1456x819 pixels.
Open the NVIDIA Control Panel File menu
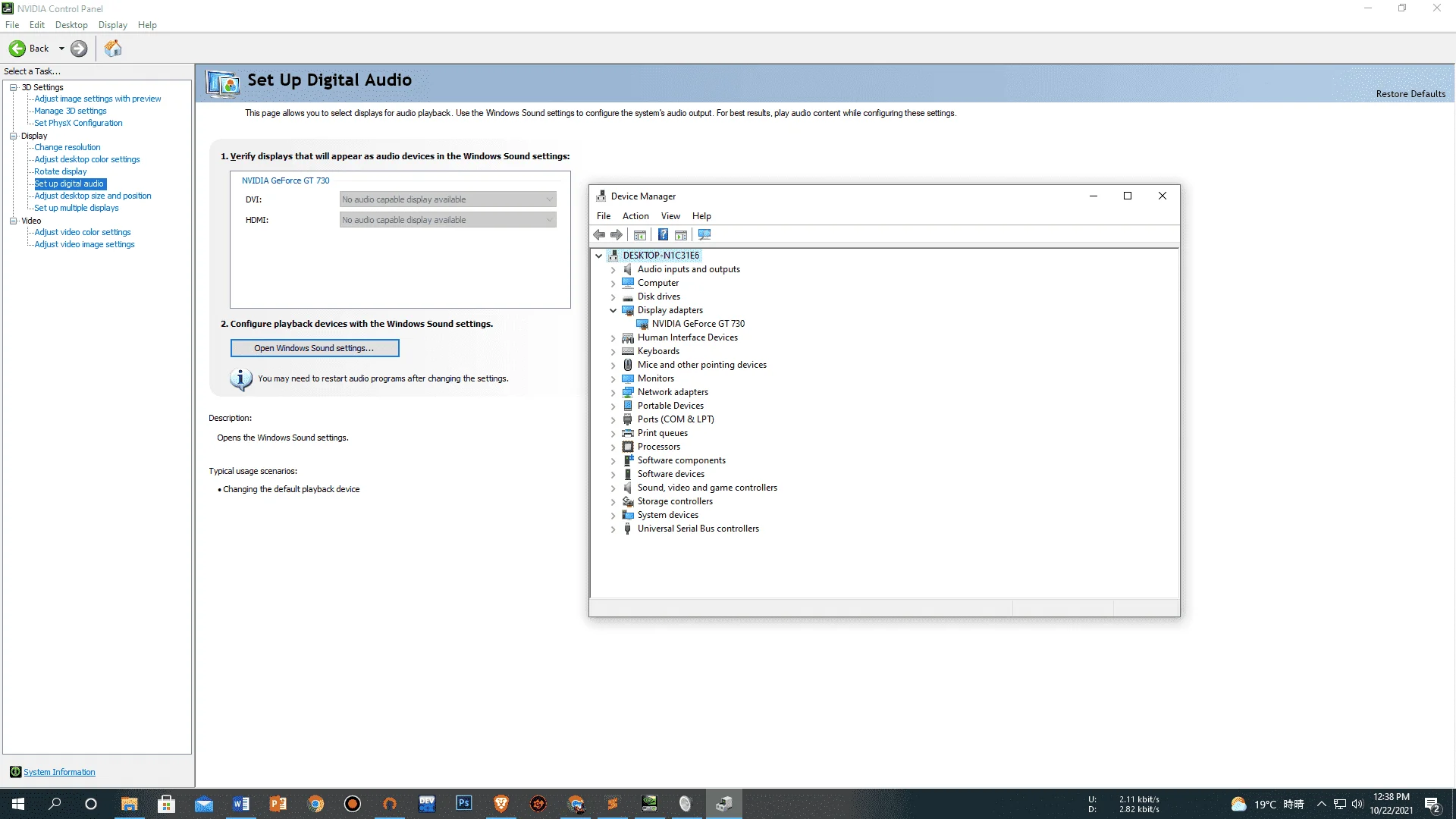[12, 25]
